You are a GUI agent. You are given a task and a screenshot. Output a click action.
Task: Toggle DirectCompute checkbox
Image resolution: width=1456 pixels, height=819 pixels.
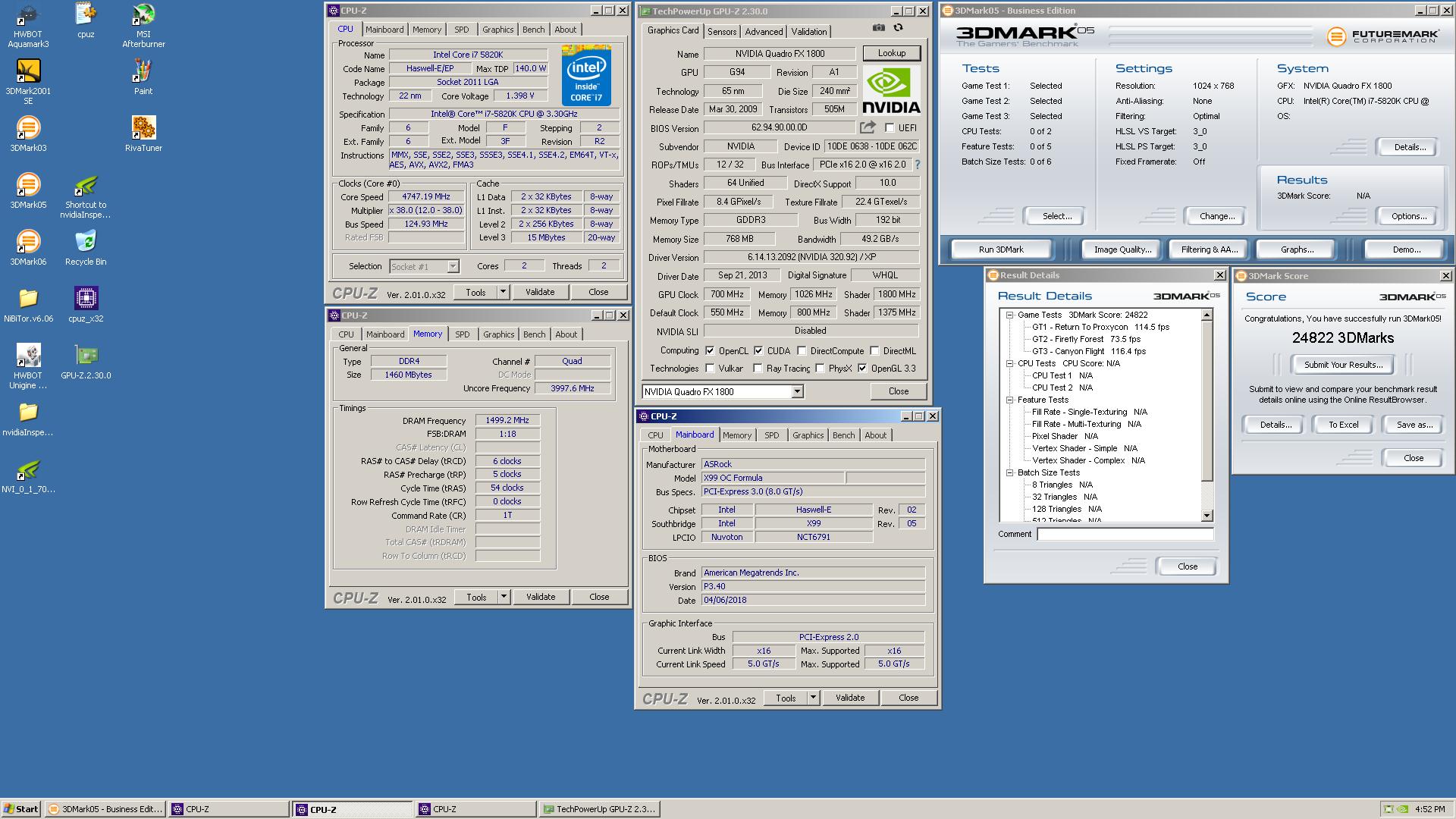coord(802,351)
